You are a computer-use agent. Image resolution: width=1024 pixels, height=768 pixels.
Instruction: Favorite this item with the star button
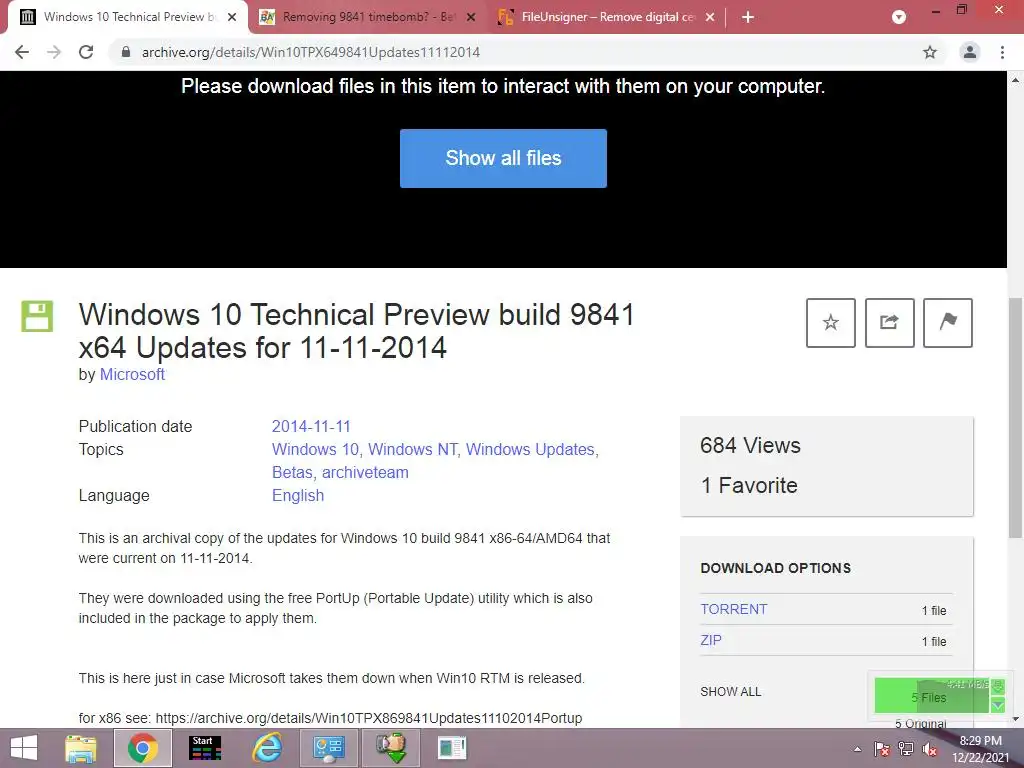[831, 323]
